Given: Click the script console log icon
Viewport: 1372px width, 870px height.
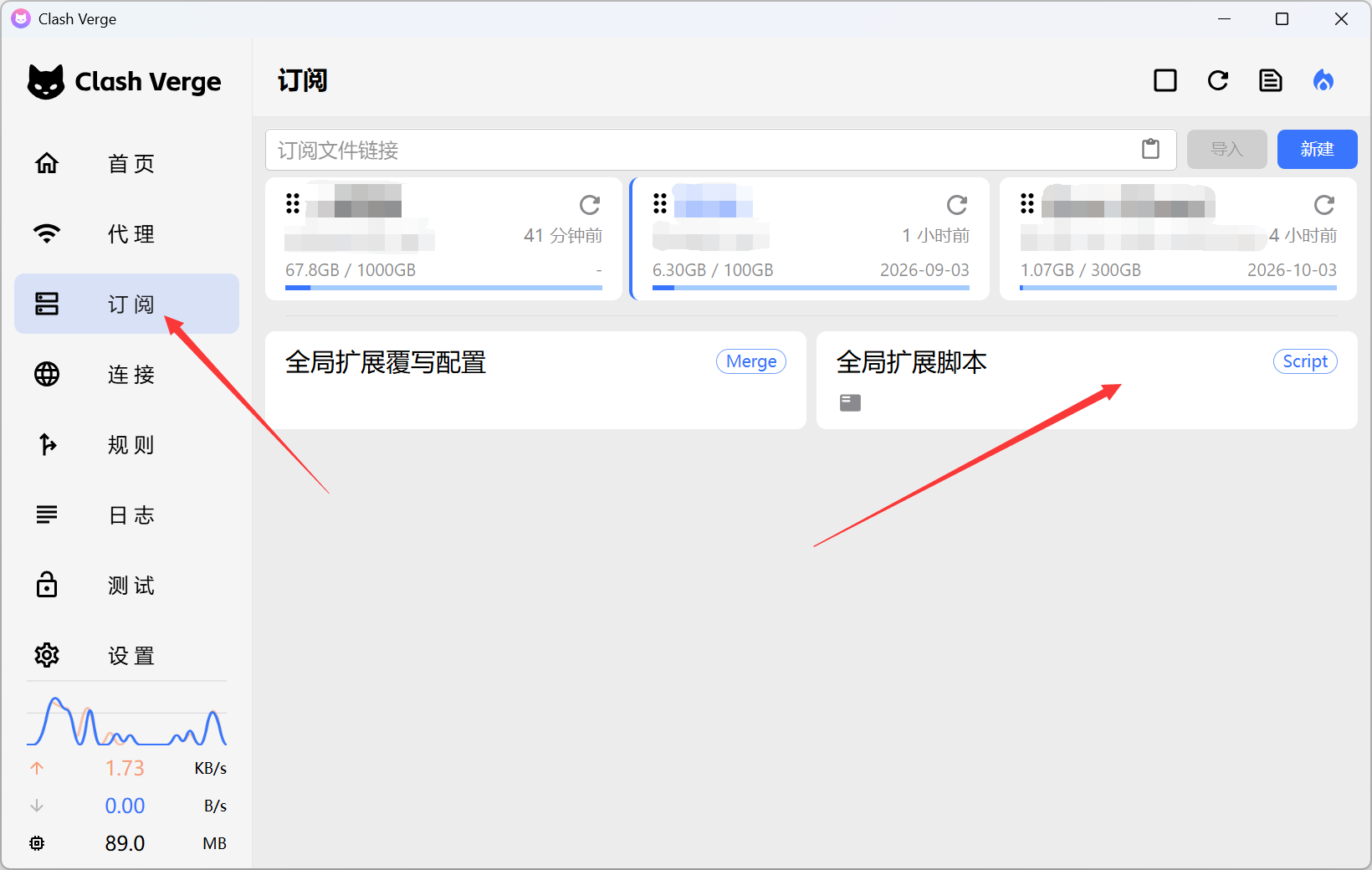Looking at the screenshot, I should (x=850, y=403).
